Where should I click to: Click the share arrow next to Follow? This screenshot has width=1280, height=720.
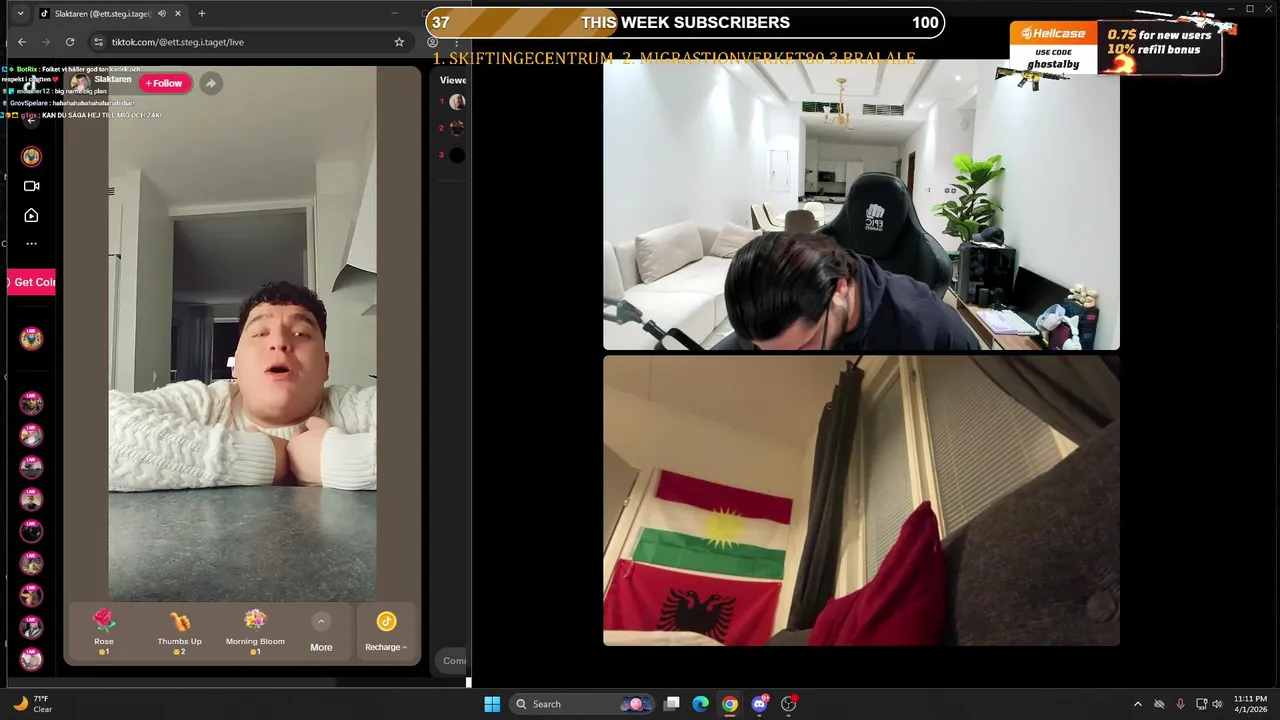[x=210, y=84]
